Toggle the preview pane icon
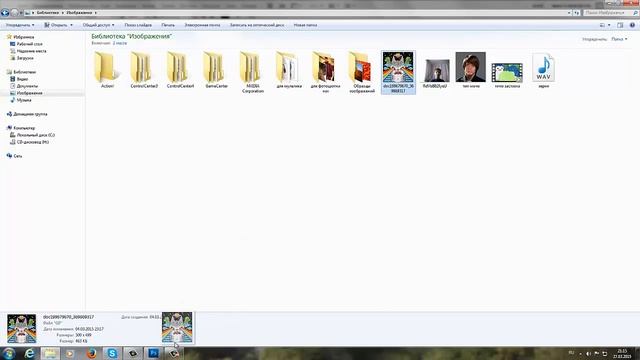Image resolution: width=640 pixels, height=360 pixels. [620, 25]
